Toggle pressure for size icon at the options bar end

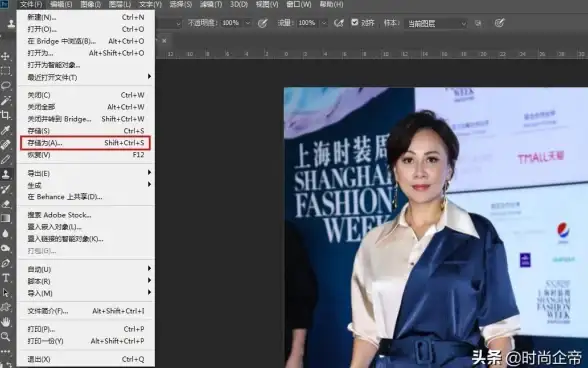tap(499, 23)
